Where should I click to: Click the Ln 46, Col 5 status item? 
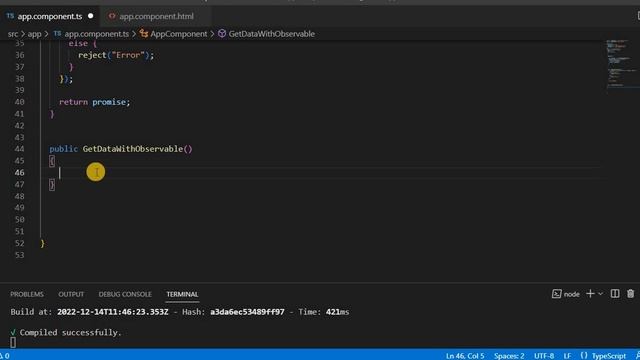(465, 356)
